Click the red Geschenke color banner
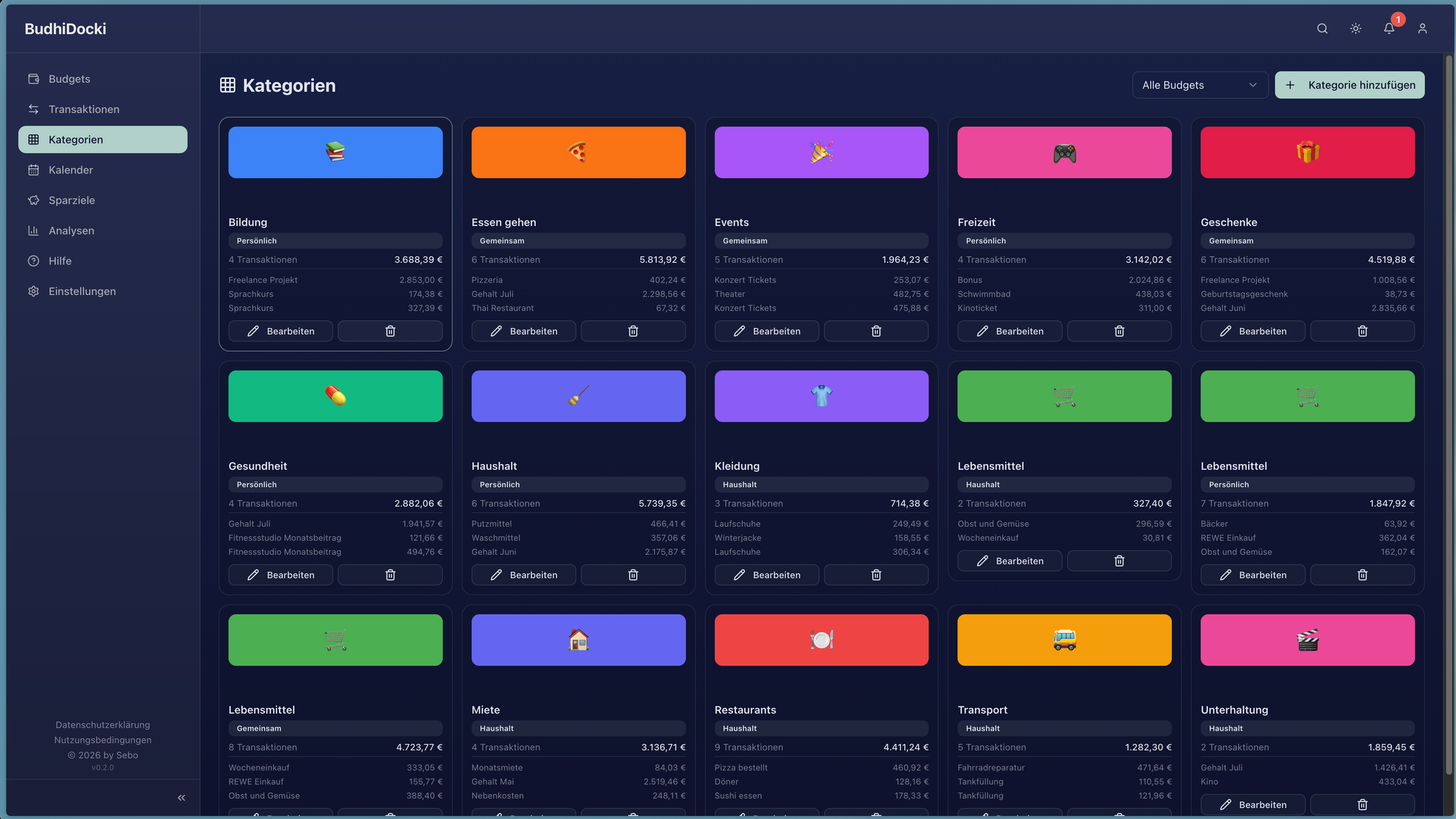This screenshot has width=1456, height=819. [1308, 152]
